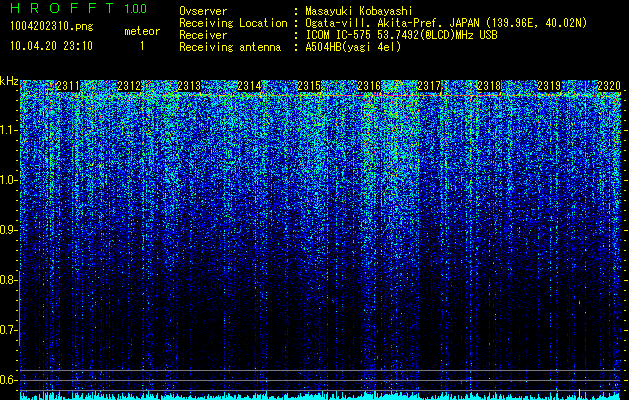Click the 2312 time marker
629x400 pixels.
point(129,85)
